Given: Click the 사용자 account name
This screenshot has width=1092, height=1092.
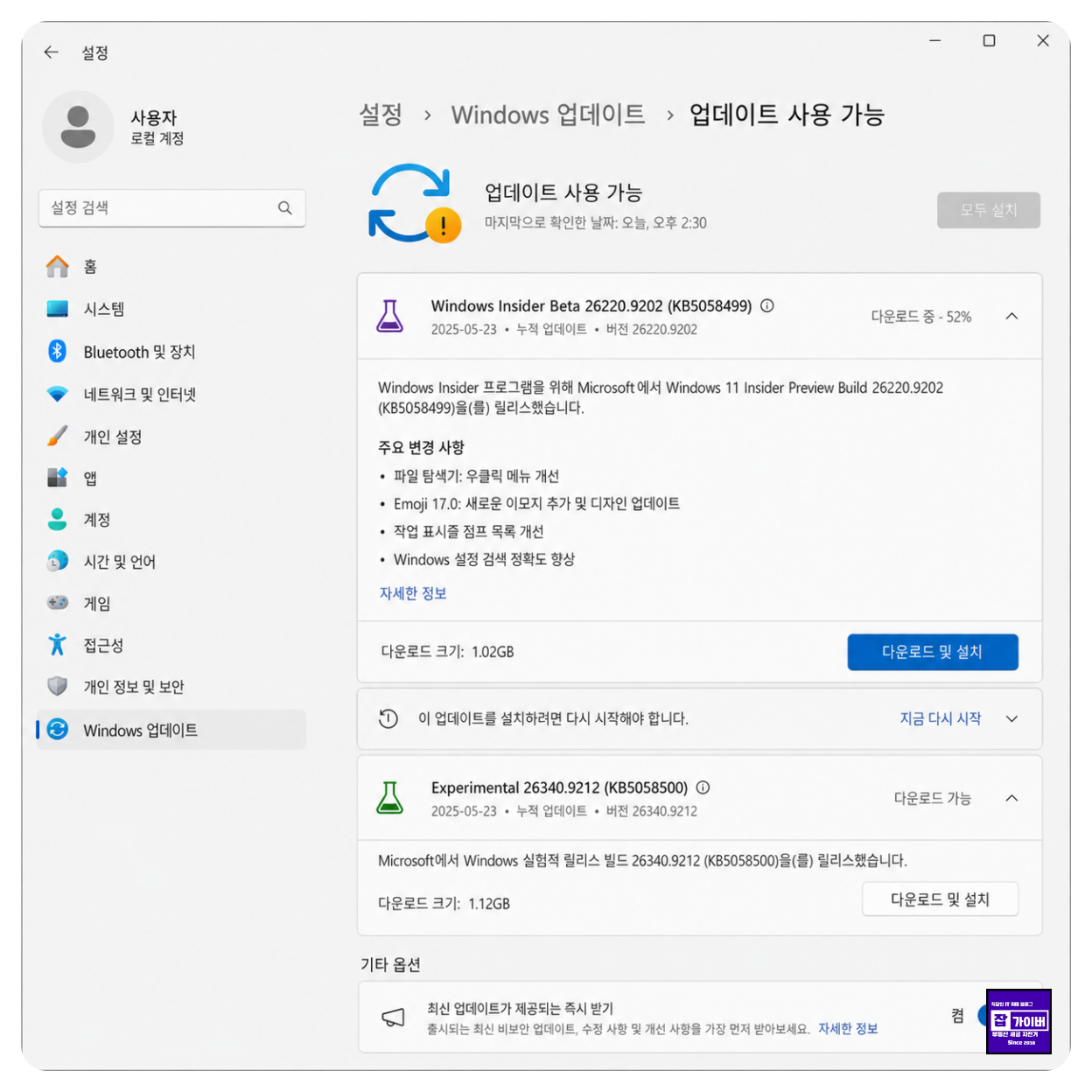Looking at the screenshot, I should pyautogui.click(x=154, y=117).
